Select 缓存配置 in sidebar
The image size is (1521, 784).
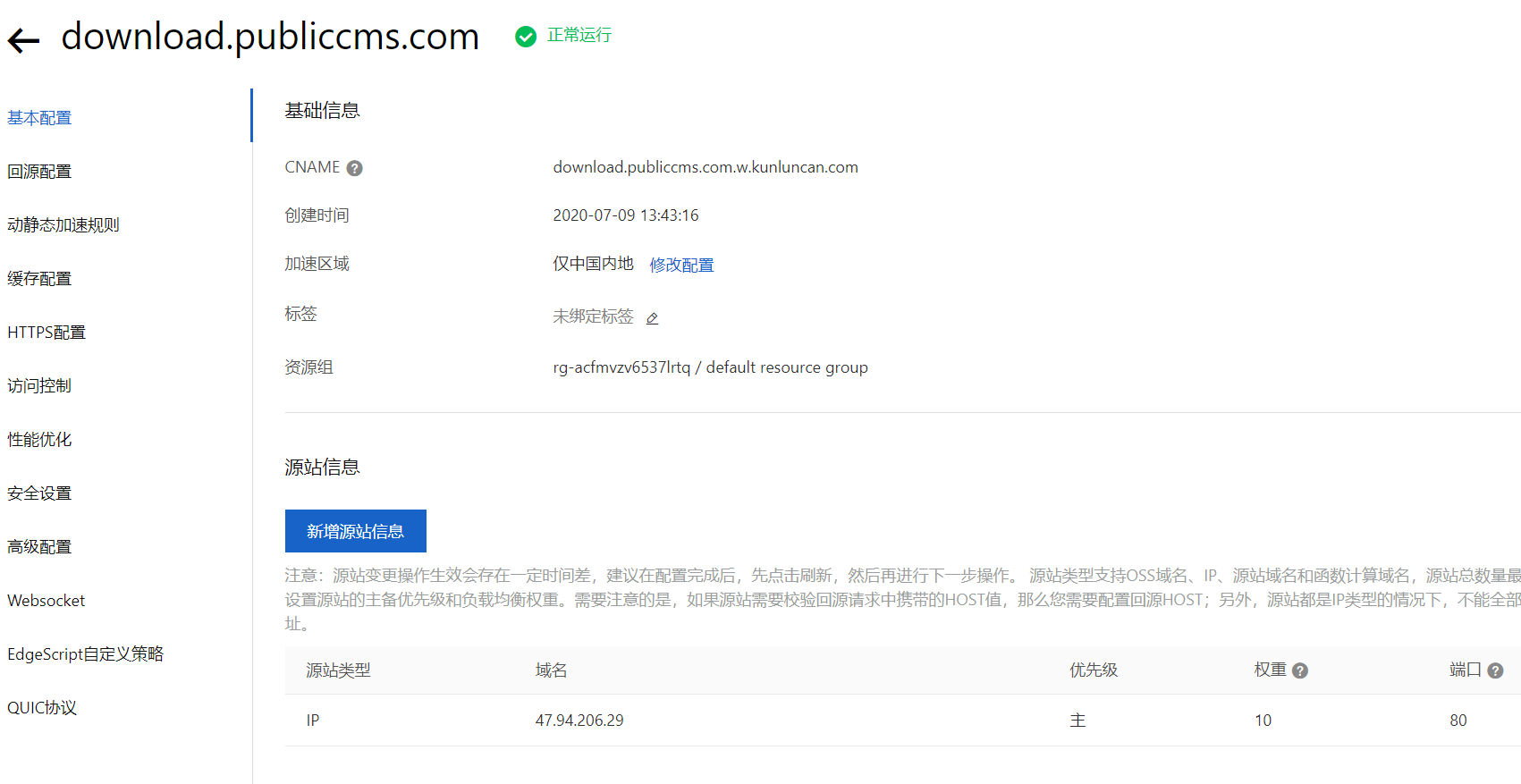coord(39,279)
